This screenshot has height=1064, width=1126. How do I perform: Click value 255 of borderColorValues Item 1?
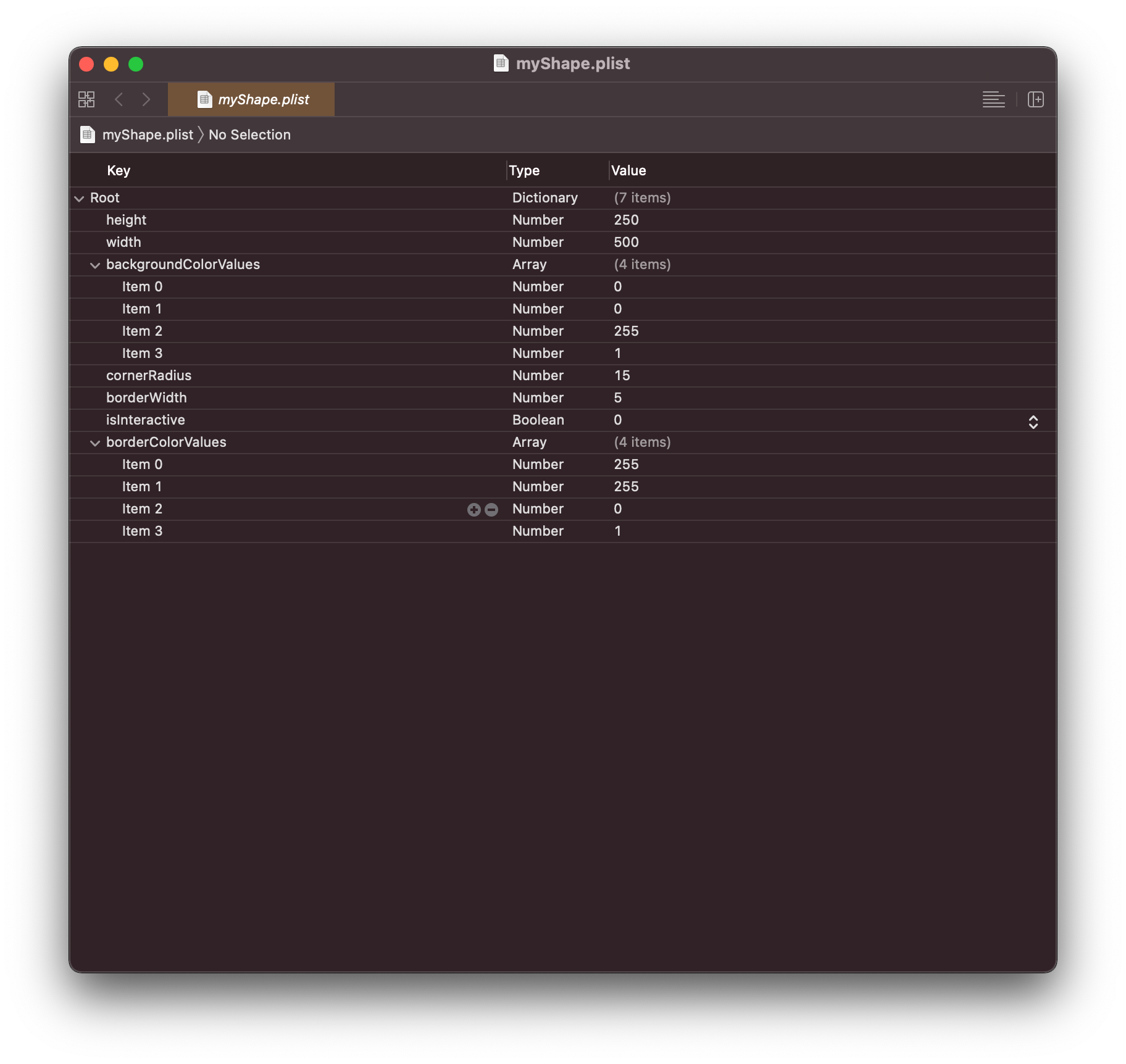(626, 486)
